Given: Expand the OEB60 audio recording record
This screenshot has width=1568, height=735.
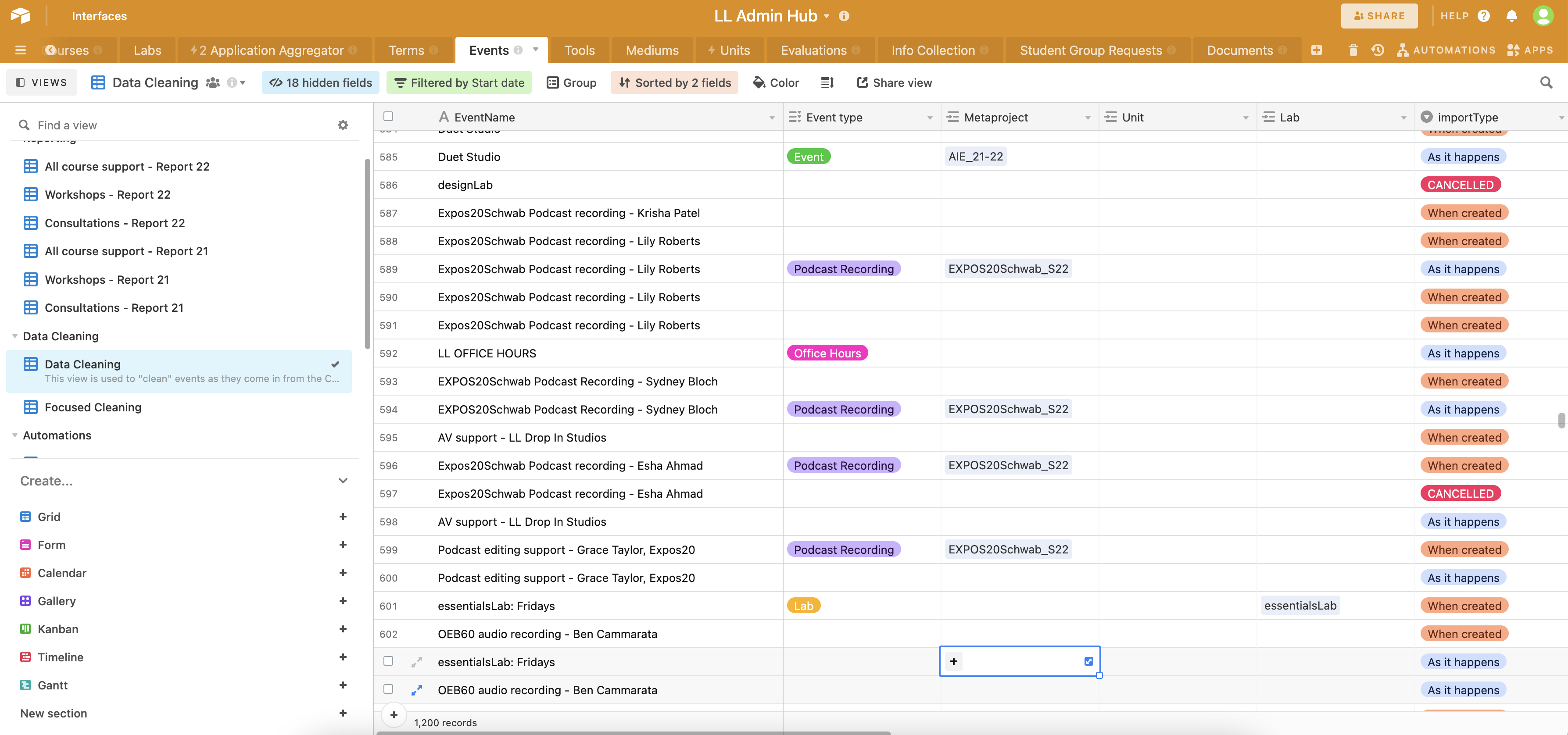Looking at the screenshot, I should tap(416, 690).
